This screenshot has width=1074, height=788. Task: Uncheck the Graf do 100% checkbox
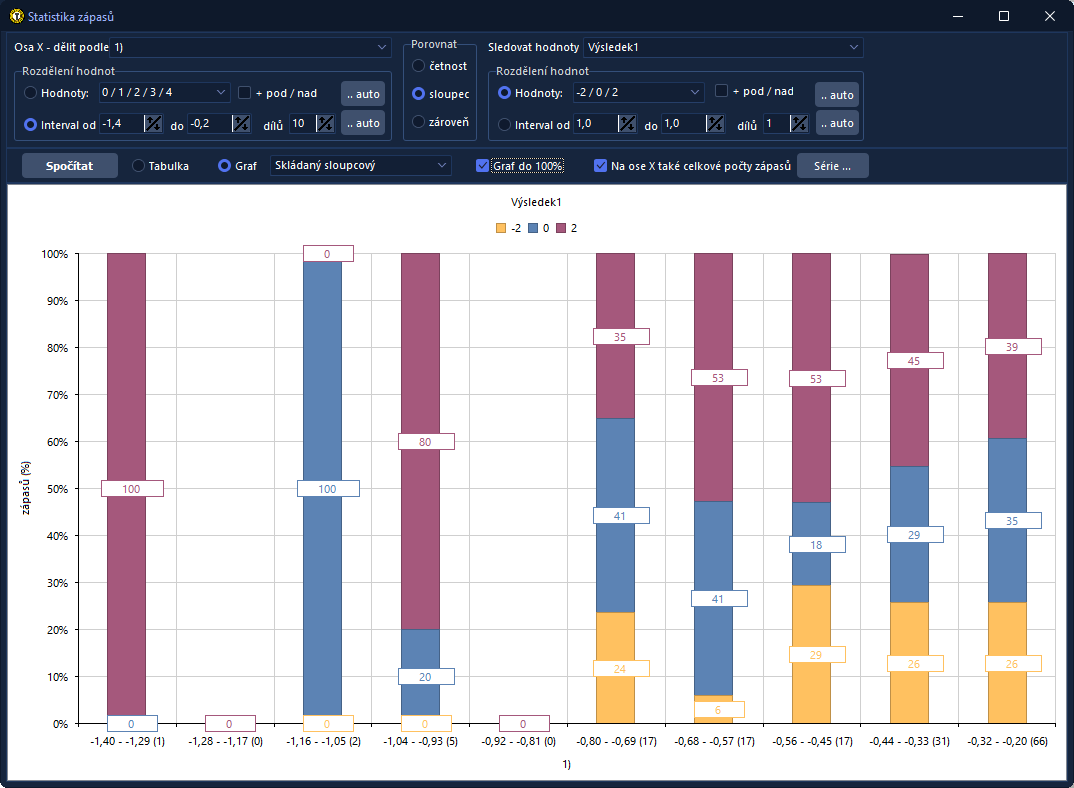coord(483,166)
